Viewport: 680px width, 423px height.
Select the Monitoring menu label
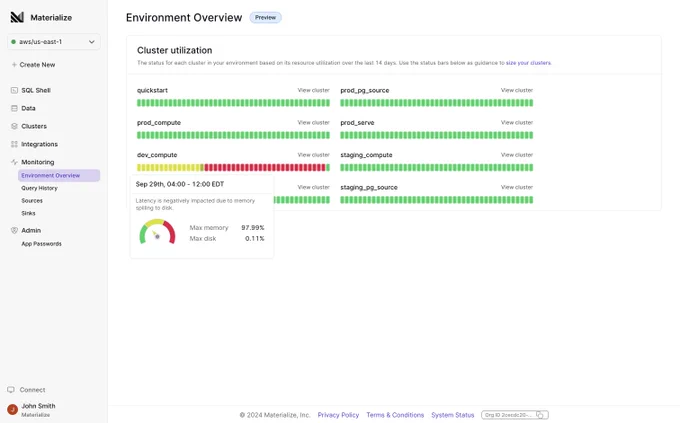click(x=38, y=162)
